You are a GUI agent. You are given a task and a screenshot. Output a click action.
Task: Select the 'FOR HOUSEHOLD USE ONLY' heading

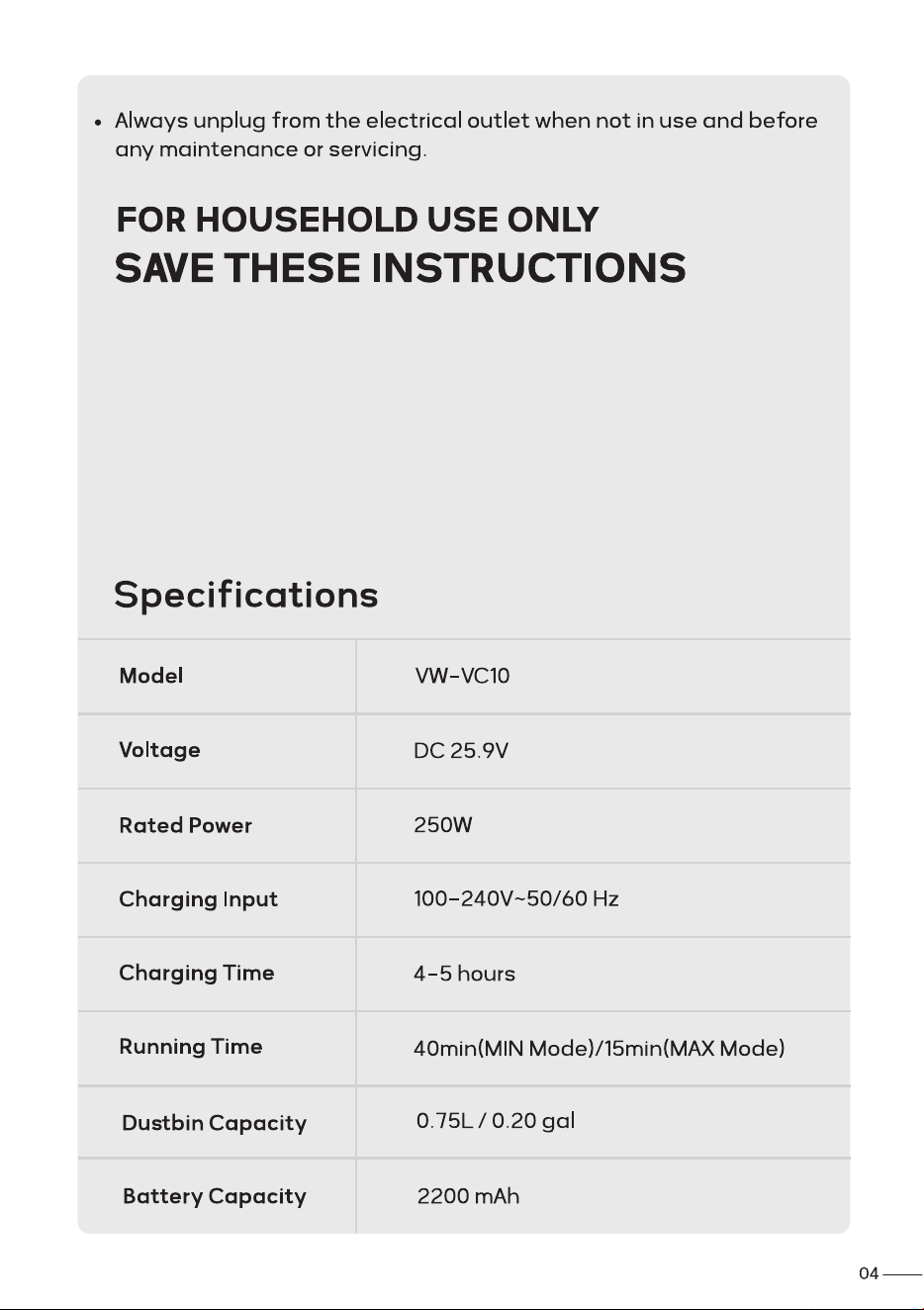pyautogui.click(x=357, y=220)
